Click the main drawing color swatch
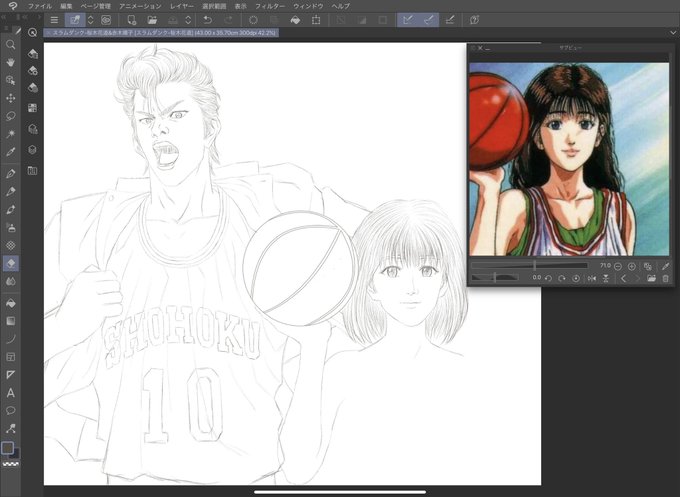Image resolution: width=680 pixels, height=497 pixels. [7, 448]
